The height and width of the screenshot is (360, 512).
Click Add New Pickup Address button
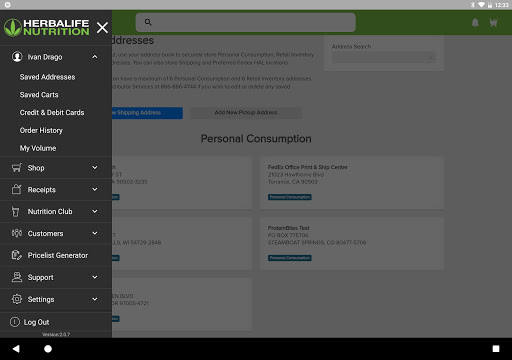pos(246,113)
